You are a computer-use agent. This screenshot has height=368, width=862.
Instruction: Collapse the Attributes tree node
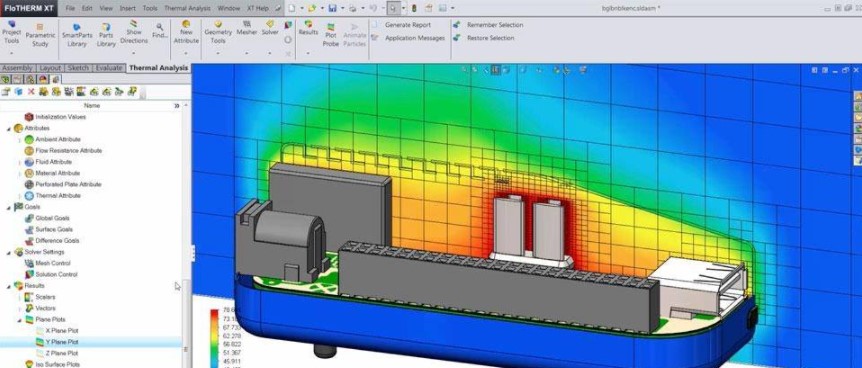pyautogui.click(x=9, y=129)
